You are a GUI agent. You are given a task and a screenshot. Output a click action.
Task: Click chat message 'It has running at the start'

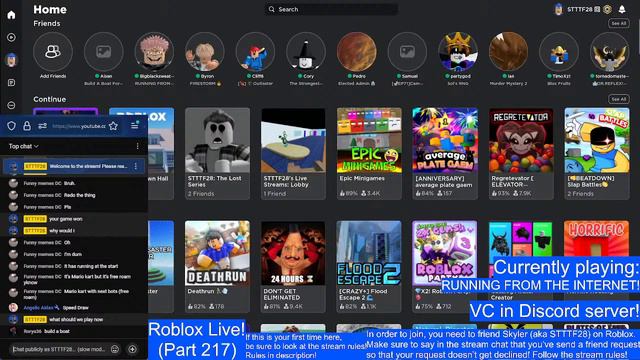pyautogui.click(x=91, y=266)
